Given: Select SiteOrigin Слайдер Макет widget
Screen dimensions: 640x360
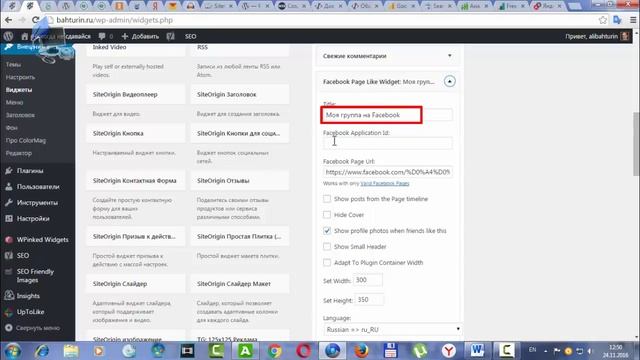Looking at the screenshot, I should [x=240, y=284].
